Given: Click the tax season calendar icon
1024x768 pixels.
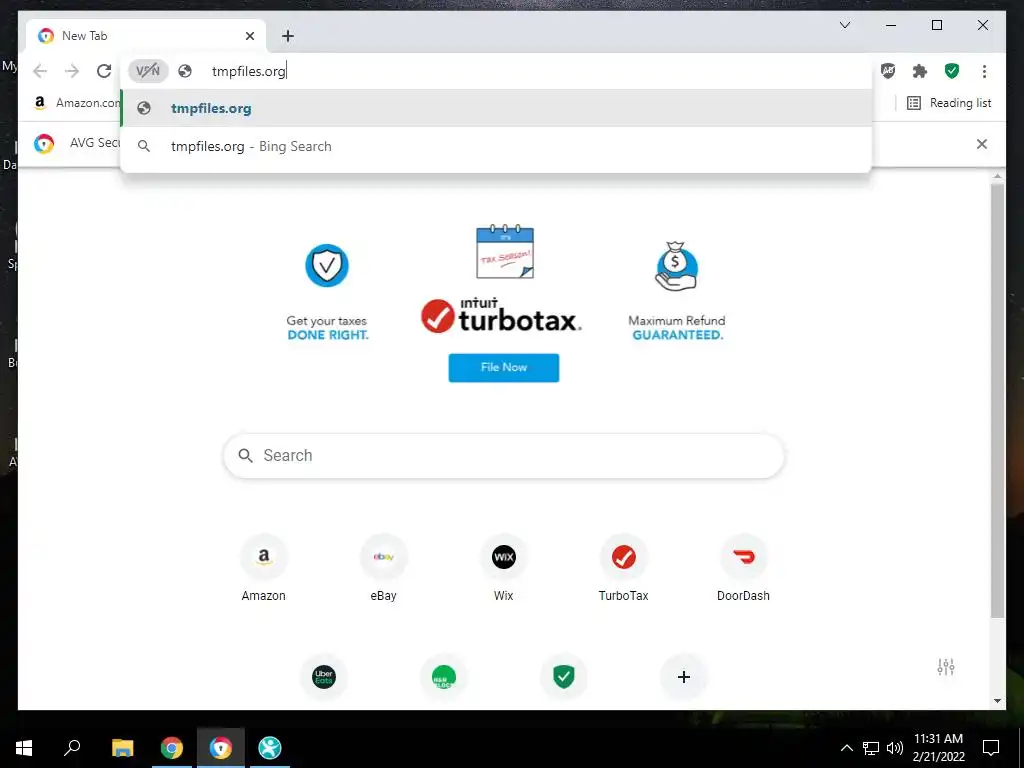Looking at the screenshot, I should pyautogui.click(x=505, y=251).
